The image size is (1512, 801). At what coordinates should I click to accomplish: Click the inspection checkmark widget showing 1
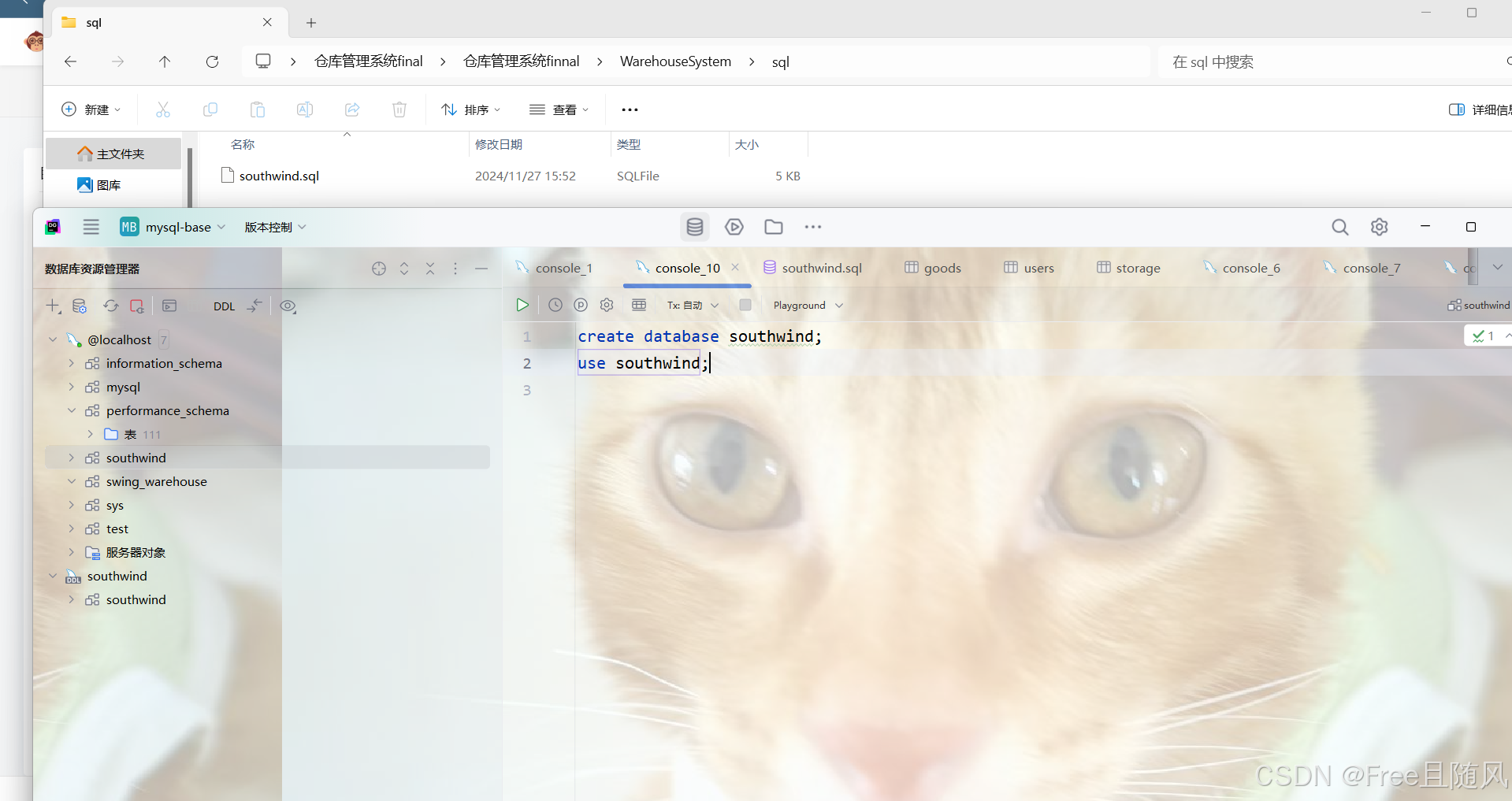[1484, 336]
